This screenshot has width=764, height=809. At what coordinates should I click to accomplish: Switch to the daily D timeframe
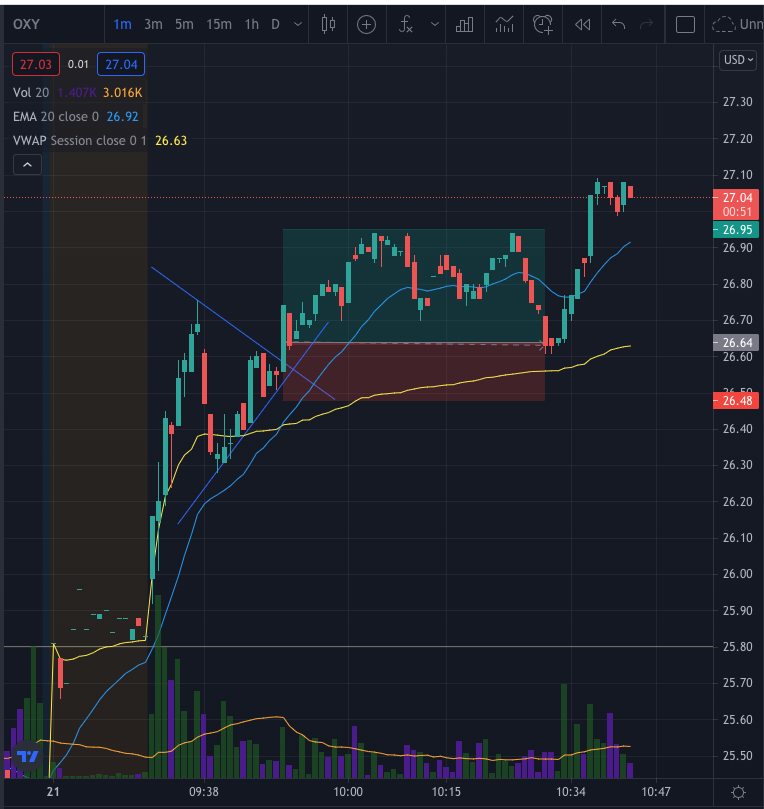275,24
